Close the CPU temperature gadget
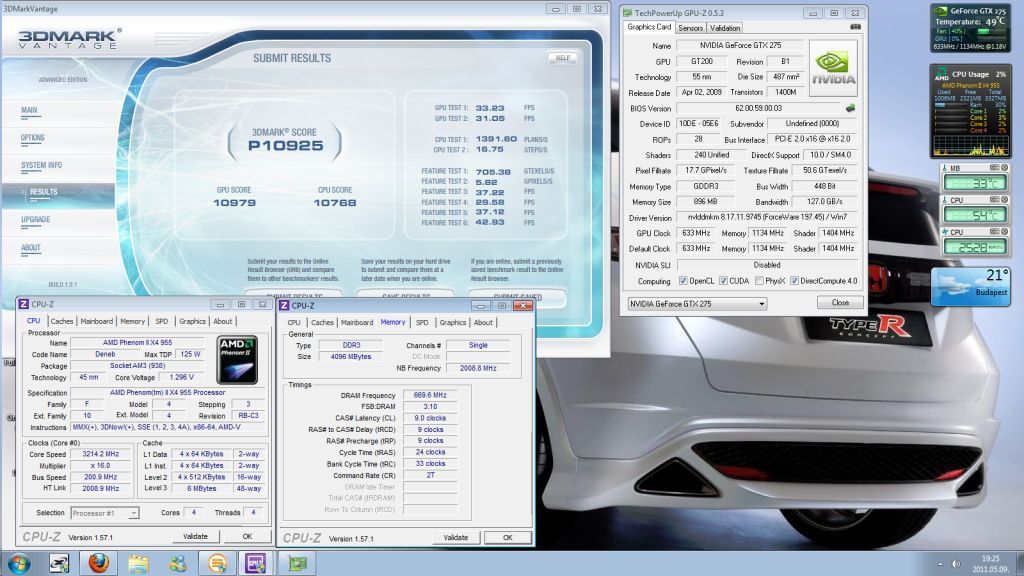Image resolution: width=1024 pixels, height=576 pixels. 1004,200
